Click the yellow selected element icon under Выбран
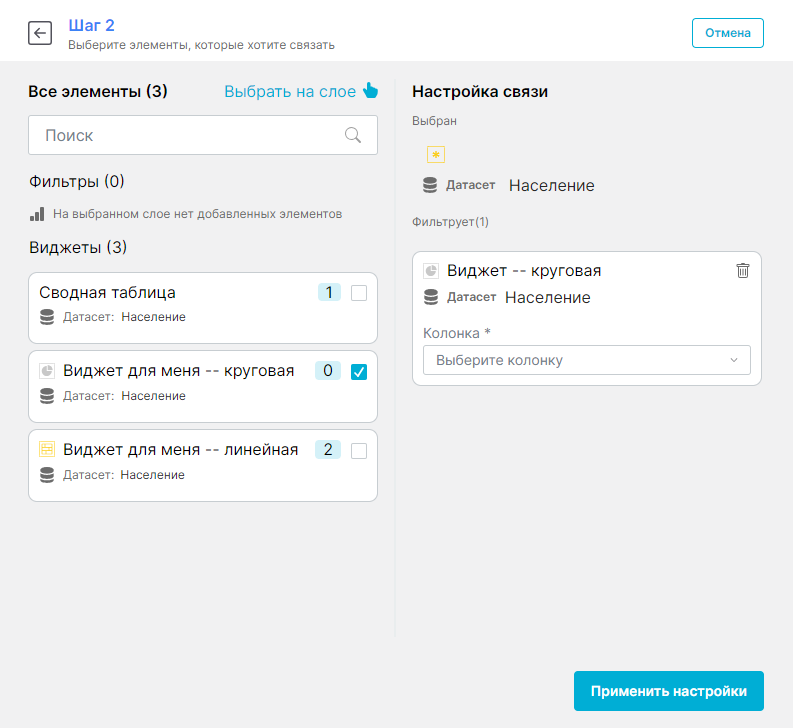Screen dimensions: 793x728 [435, 154]
